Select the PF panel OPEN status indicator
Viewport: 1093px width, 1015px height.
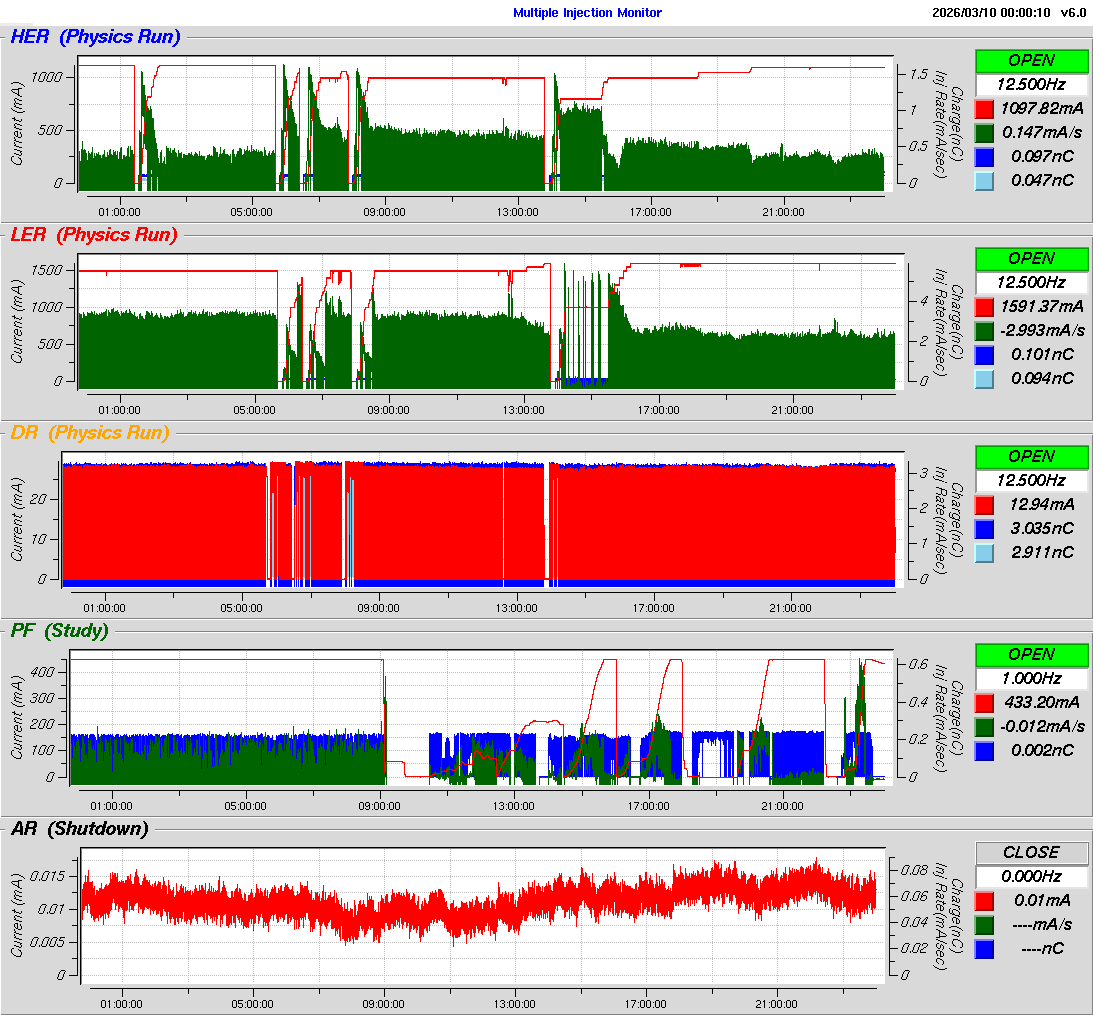point(1031,654)
